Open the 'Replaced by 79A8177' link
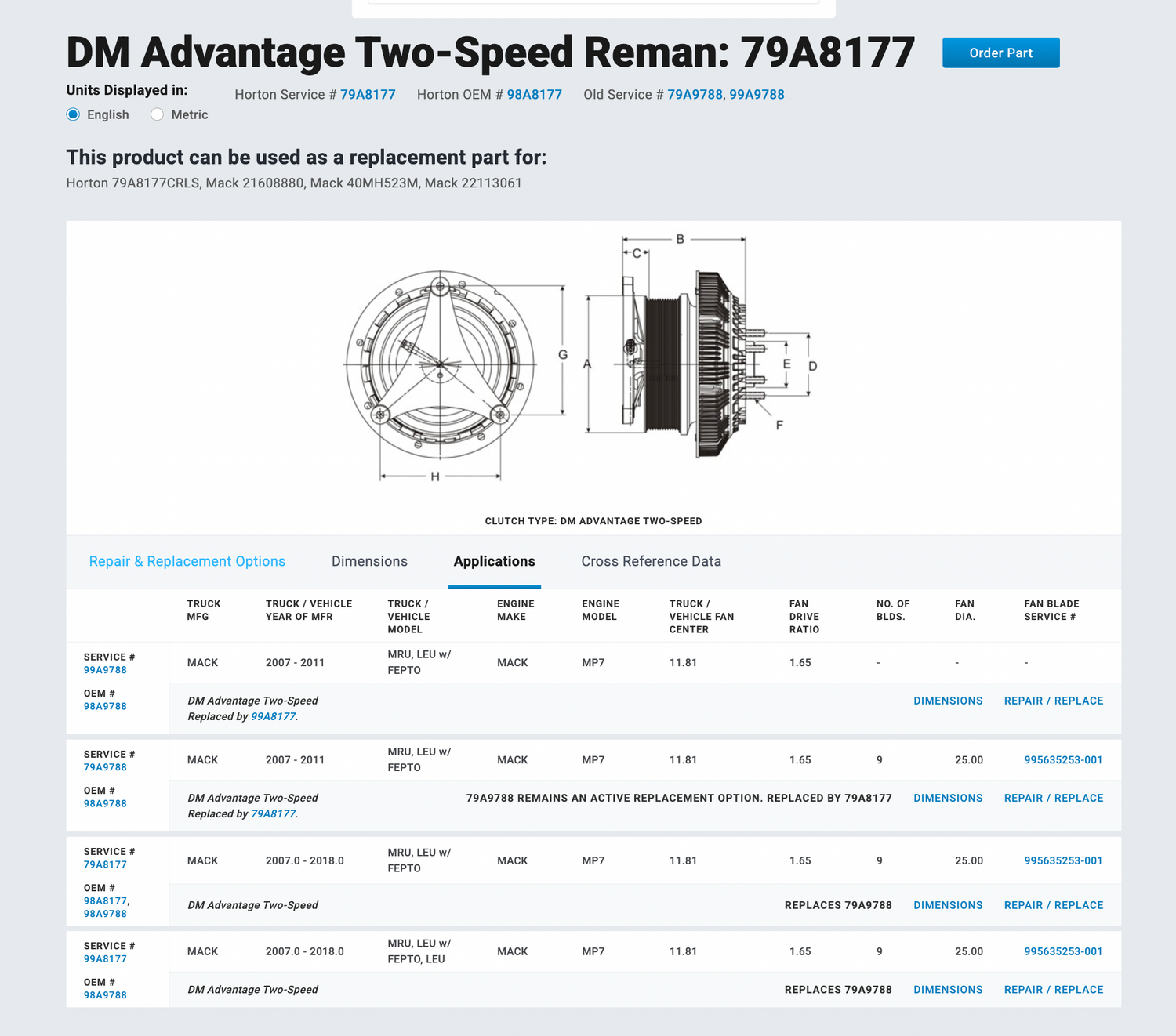 tap(273, 813)
